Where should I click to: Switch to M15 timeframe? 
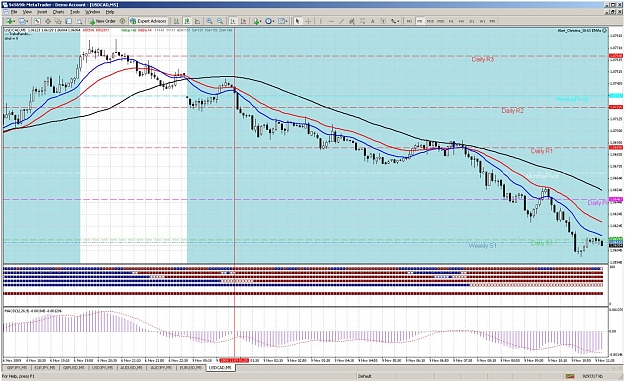430,21
